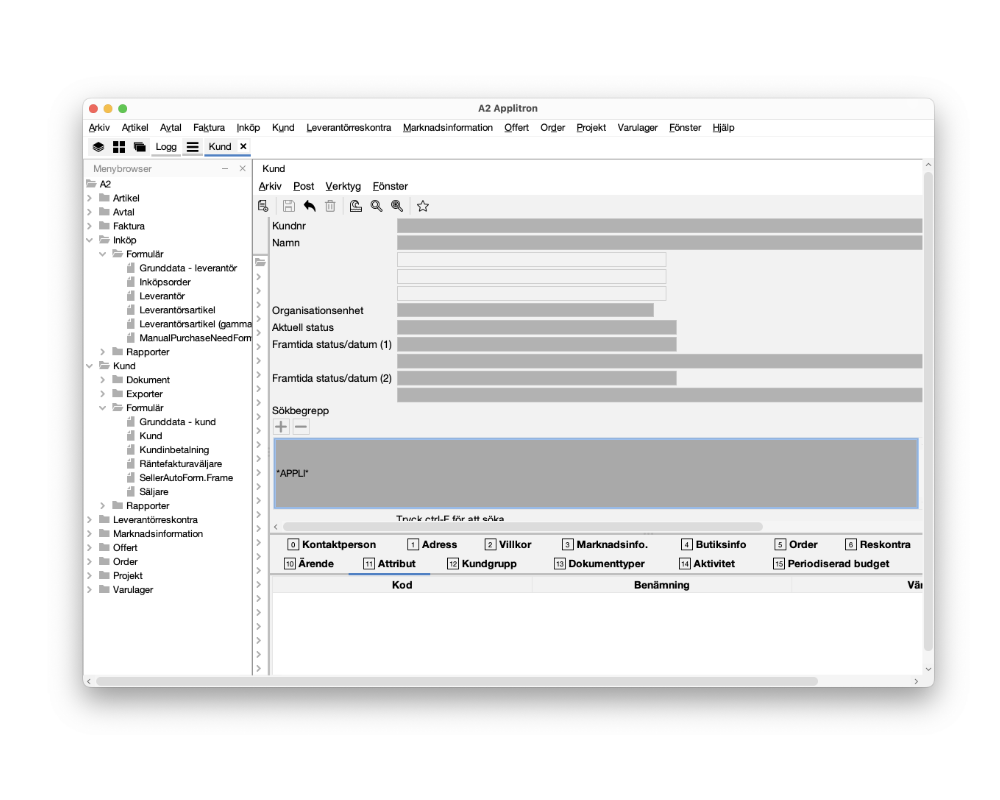The image size is (1000, 800).
Task: Open the Marknadsinformation menu in menu bar
Action: tap(448, 128)
